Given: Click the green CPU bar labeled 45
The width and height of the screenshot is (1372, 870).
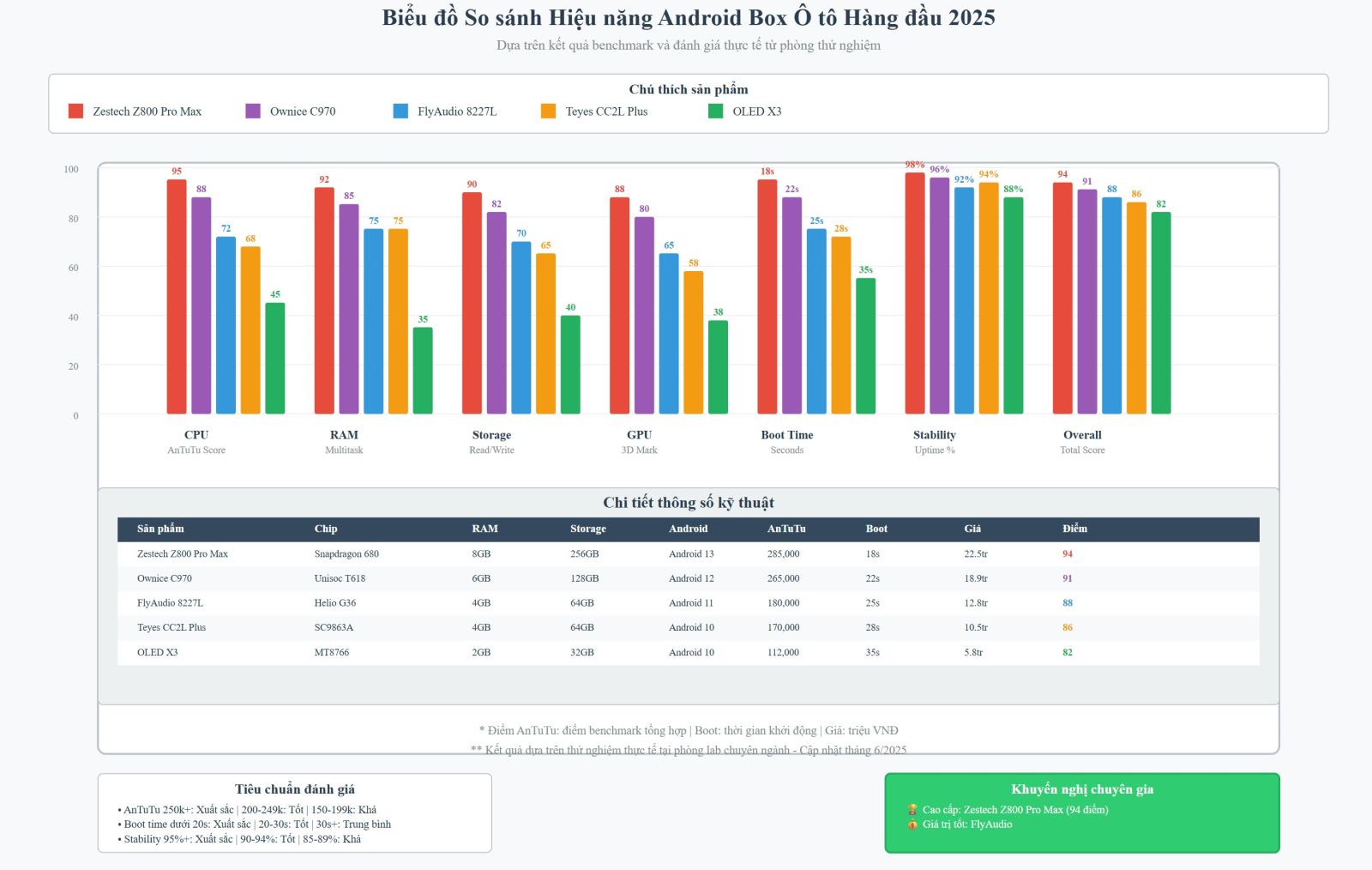Looking at the screenshot, I should coord(275,359).
